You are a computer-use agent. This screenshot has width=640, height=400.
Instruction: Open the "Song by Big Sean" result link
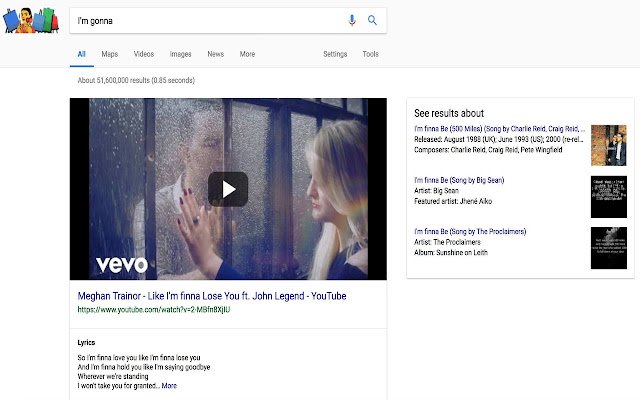pyautogui.click(x=459, y=180)
